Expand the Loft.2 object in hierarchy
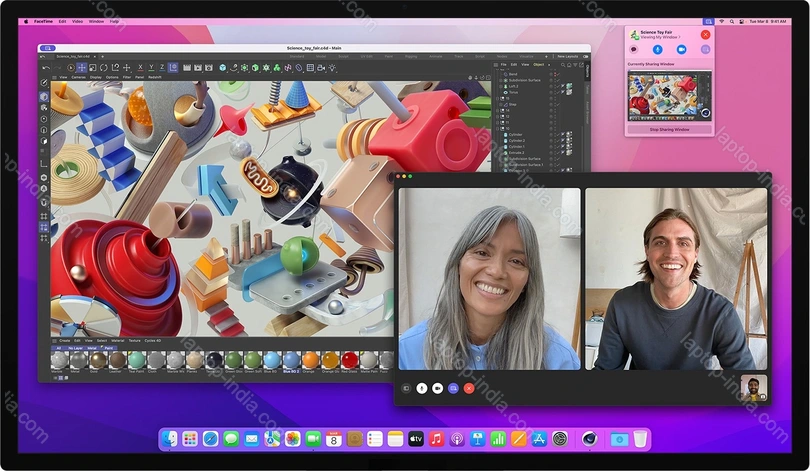This screenshot has width=810, height=471. coord(501,86)
